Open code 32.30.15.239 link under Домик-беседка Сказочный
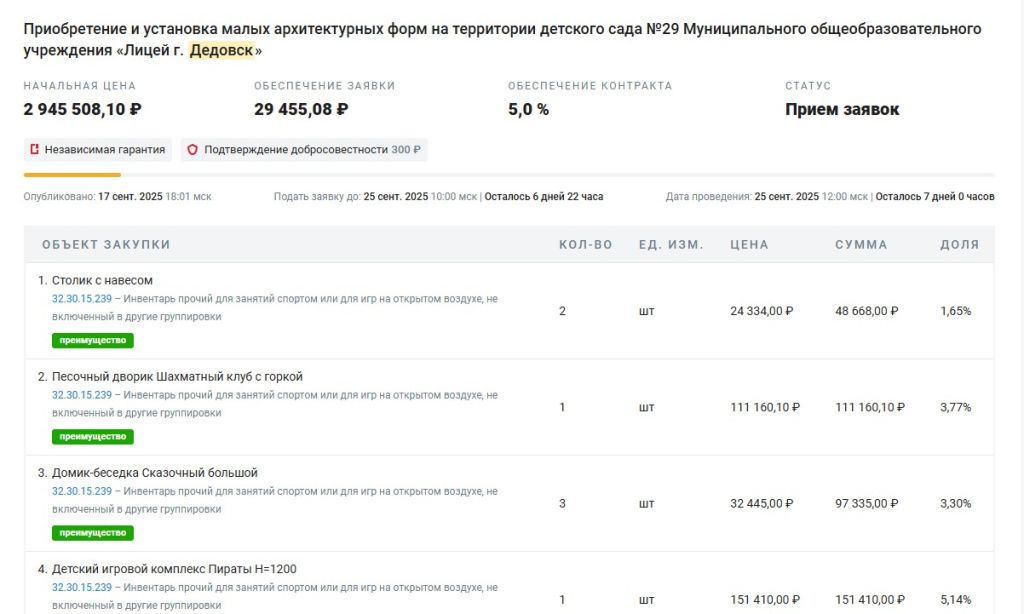 (81, 491)
